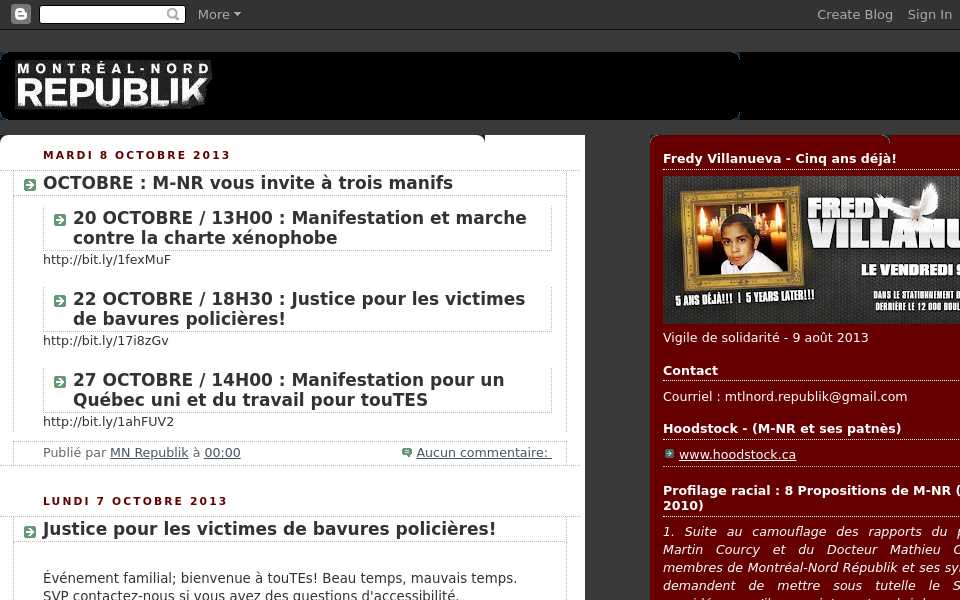Click the search magnifier icon in navbar
The height and width of the screenshot is (600, 960).
click(174, 14)
